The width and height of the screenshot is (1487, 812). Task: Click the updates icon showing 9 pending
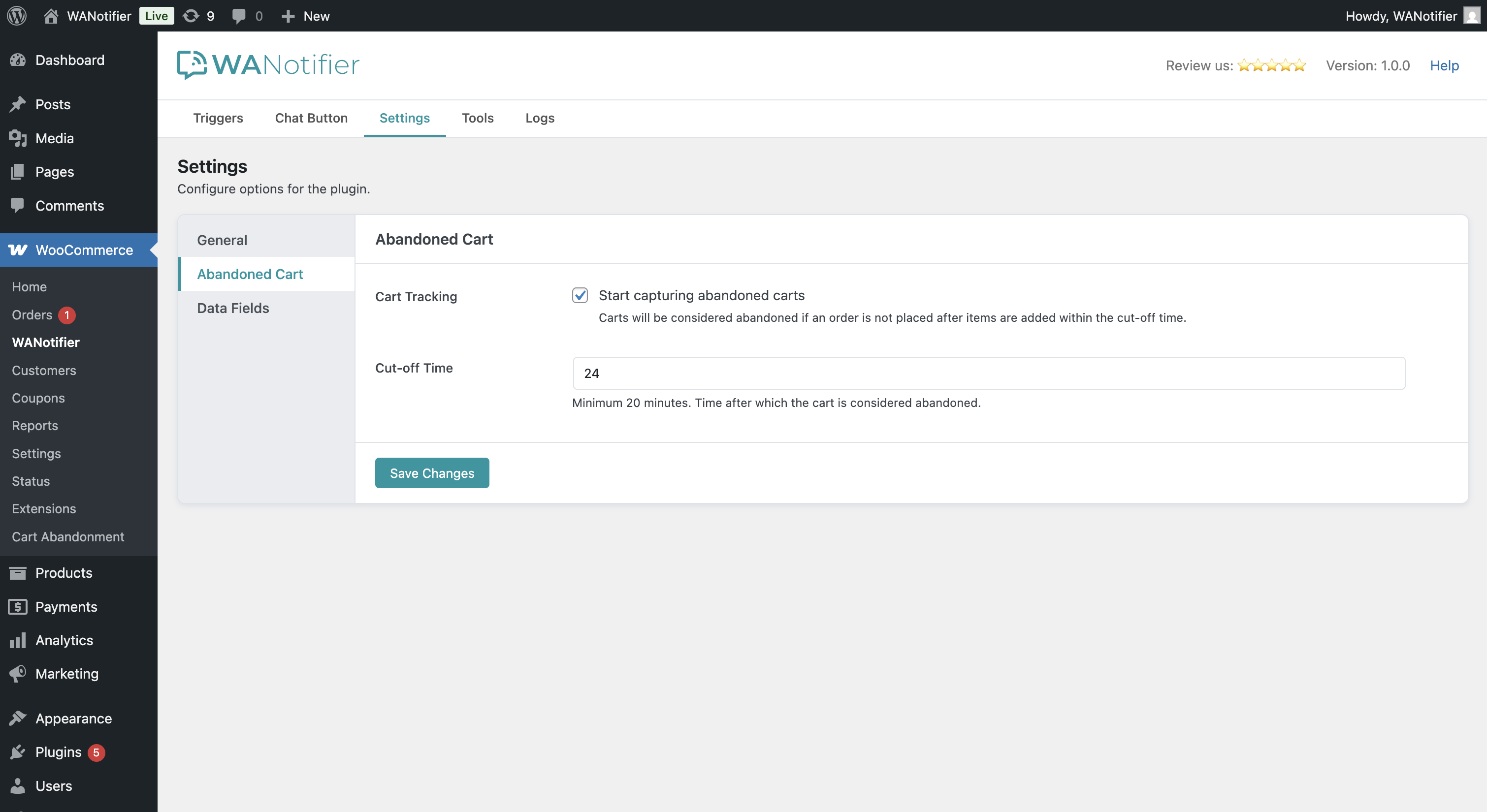191,16
